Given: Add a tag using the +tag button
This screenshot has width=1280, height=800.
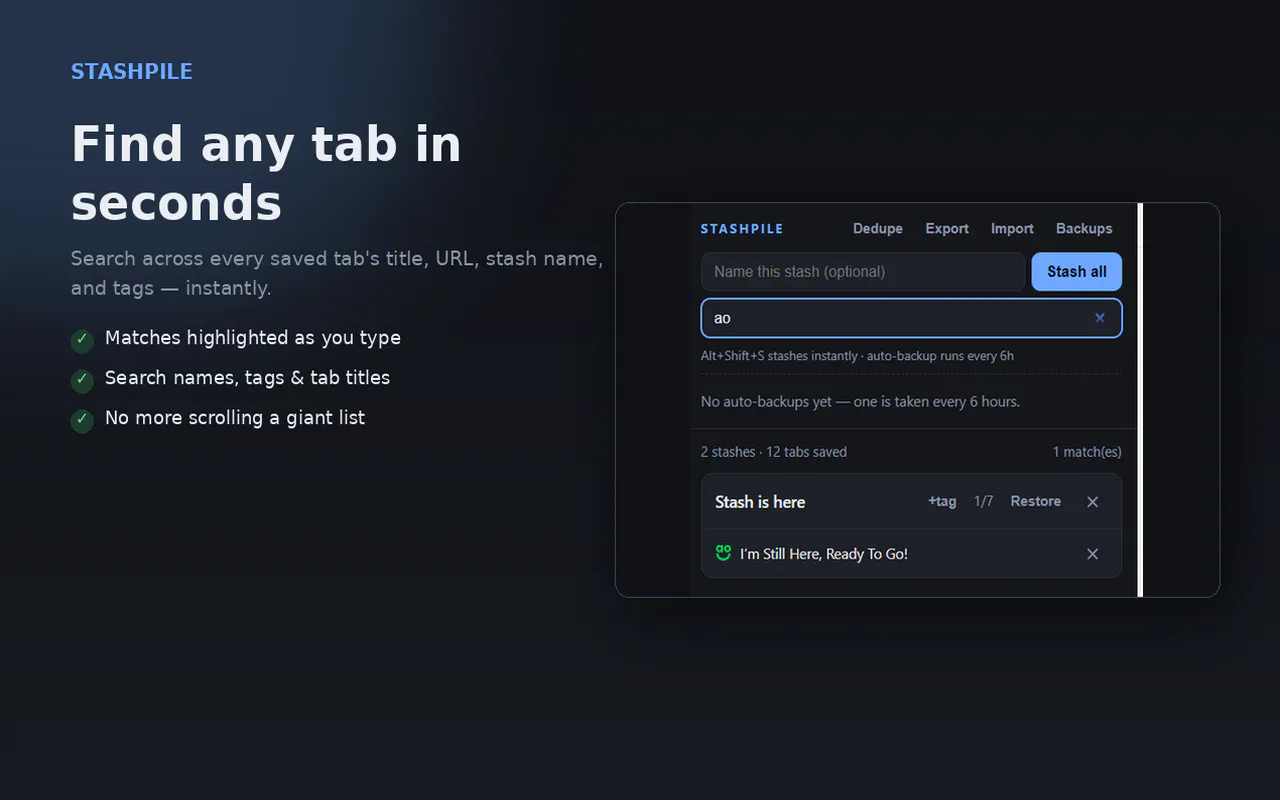Looking at the screenshot, I should 942,501.
